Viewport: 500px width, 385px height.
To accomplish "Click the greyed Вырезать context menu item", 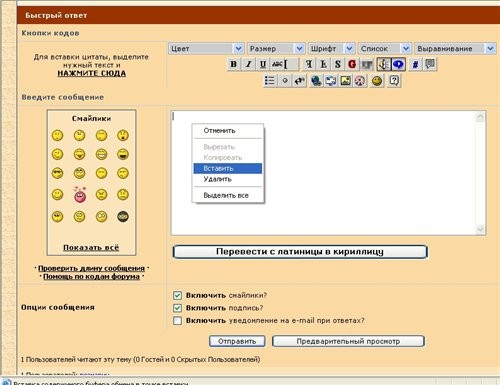I will [x=228, y=147].
